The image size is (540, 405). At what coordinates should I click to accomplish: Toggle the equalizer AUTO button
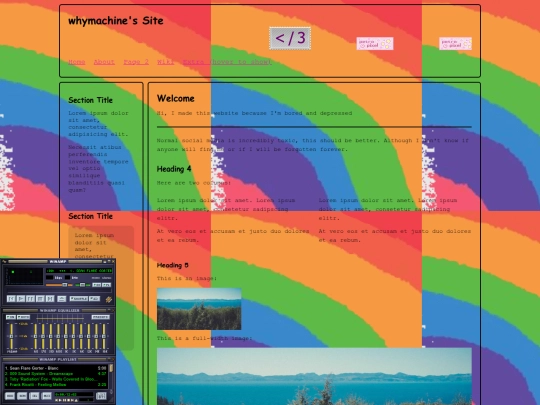(x=23, y=317)
